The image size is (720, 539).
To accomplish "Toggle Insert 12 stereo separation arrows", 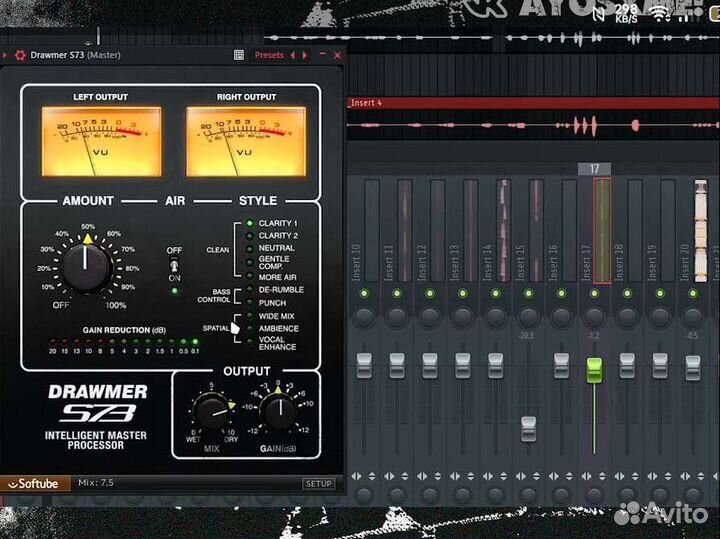I will (x=422, y=477).
